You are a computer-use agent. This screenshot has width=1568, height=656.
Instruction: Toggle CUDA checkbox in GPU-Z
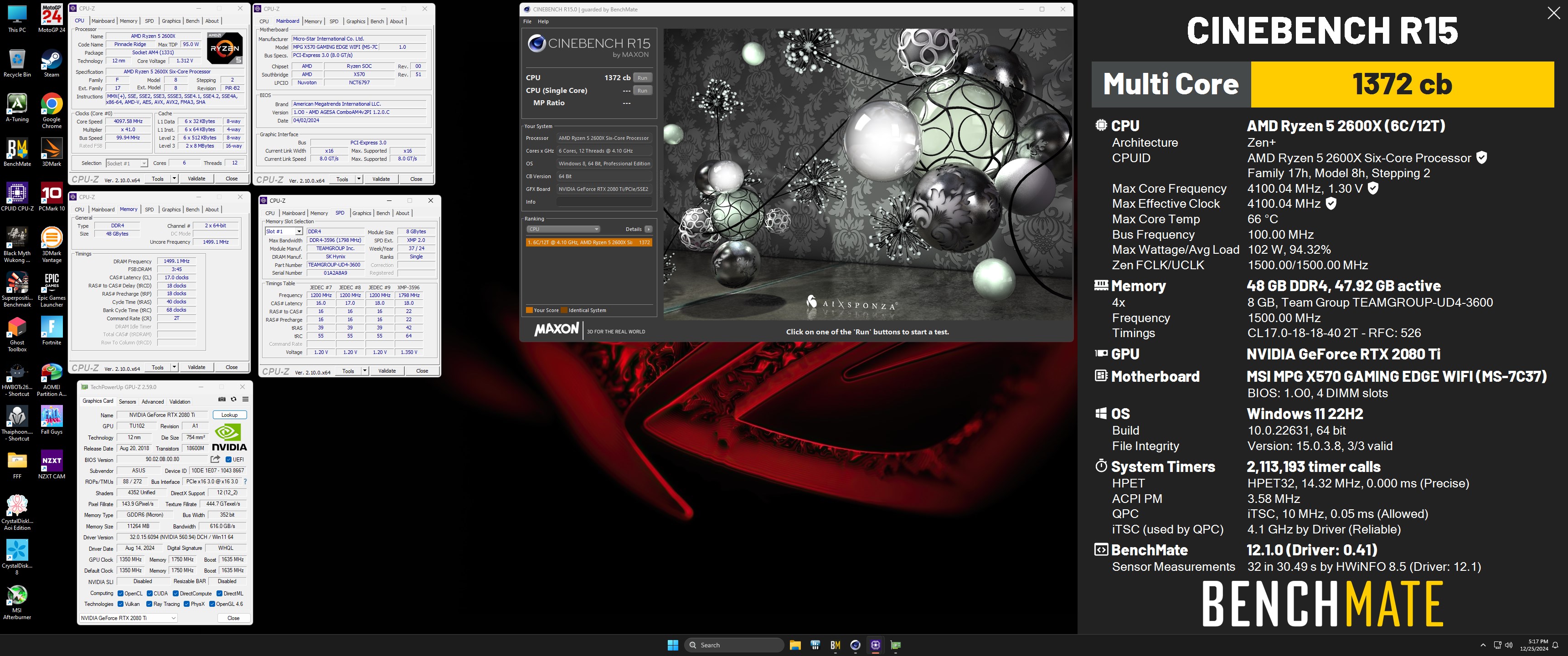pyautogui.click(x=150, y=593)
